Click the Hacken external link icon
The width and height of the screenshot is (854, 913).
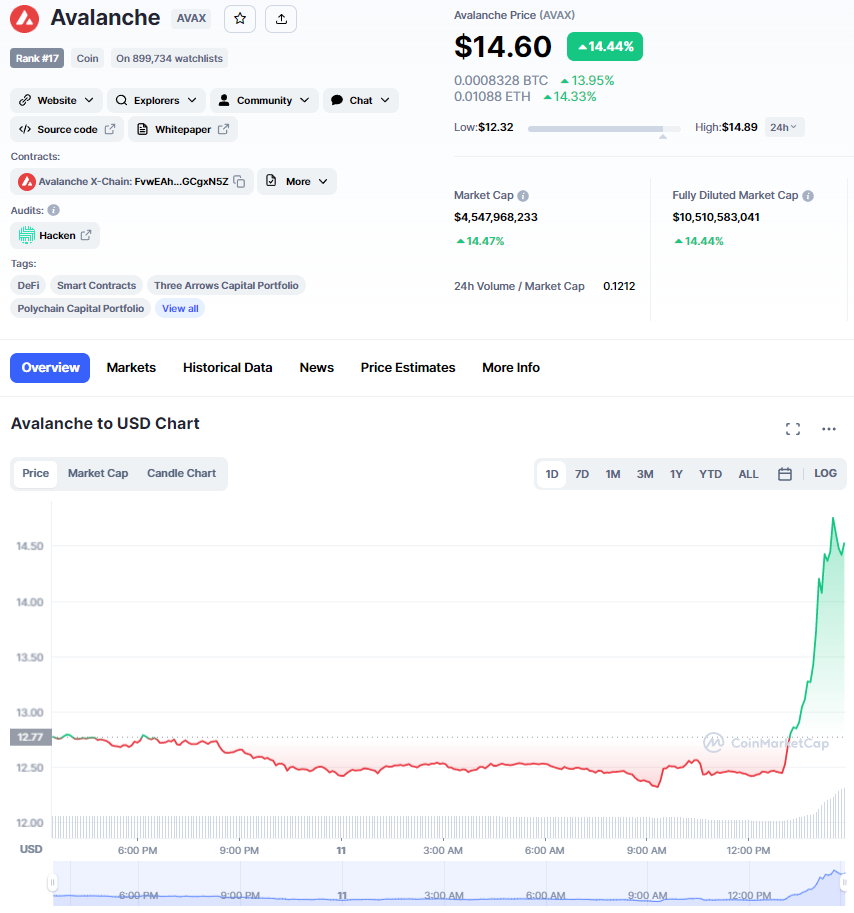click(x=86, y=235)
